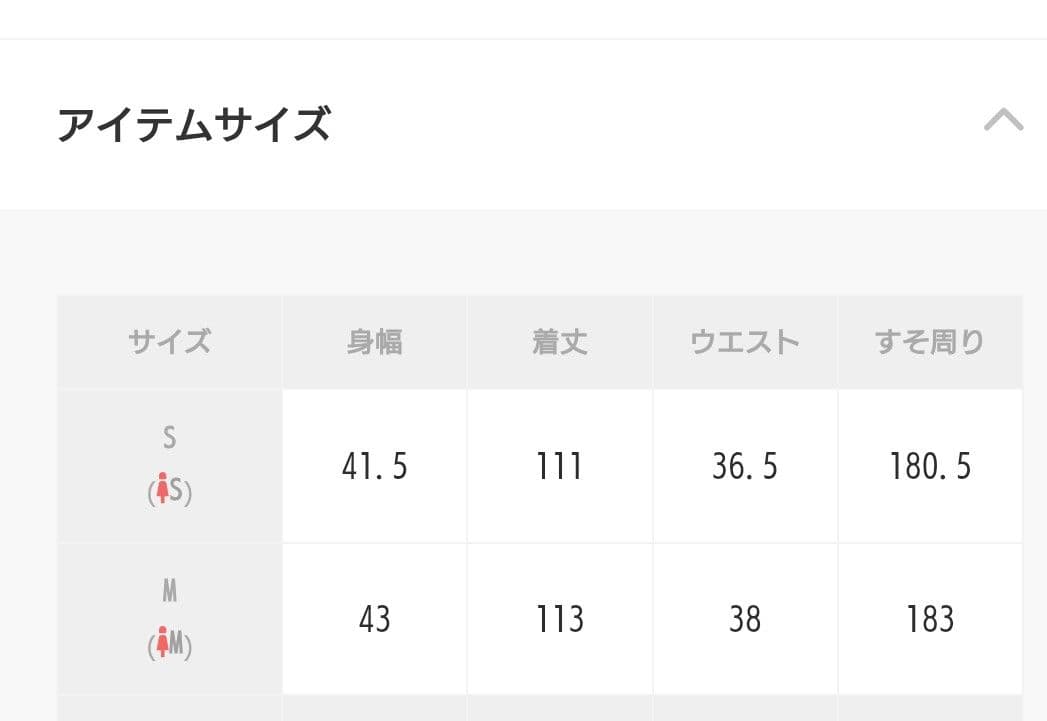Click the アイテムサイズ heading text
This screenshot has width=1047, height=721.
coord(196,123)
